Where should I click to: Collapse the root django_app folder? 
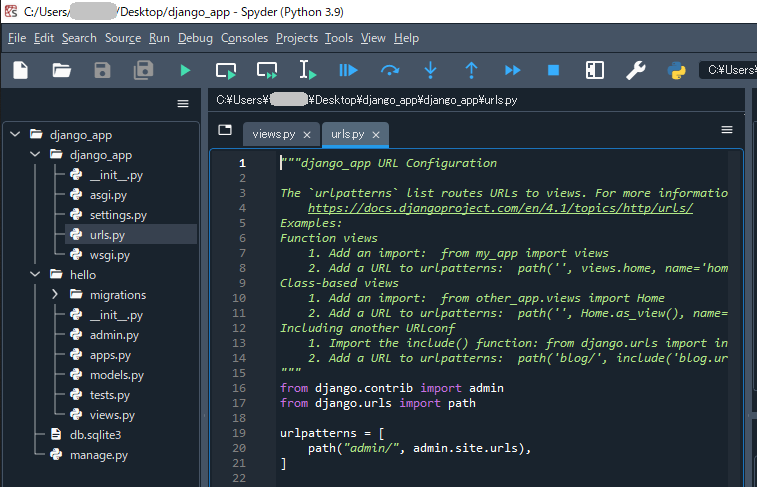pos(15,134)
